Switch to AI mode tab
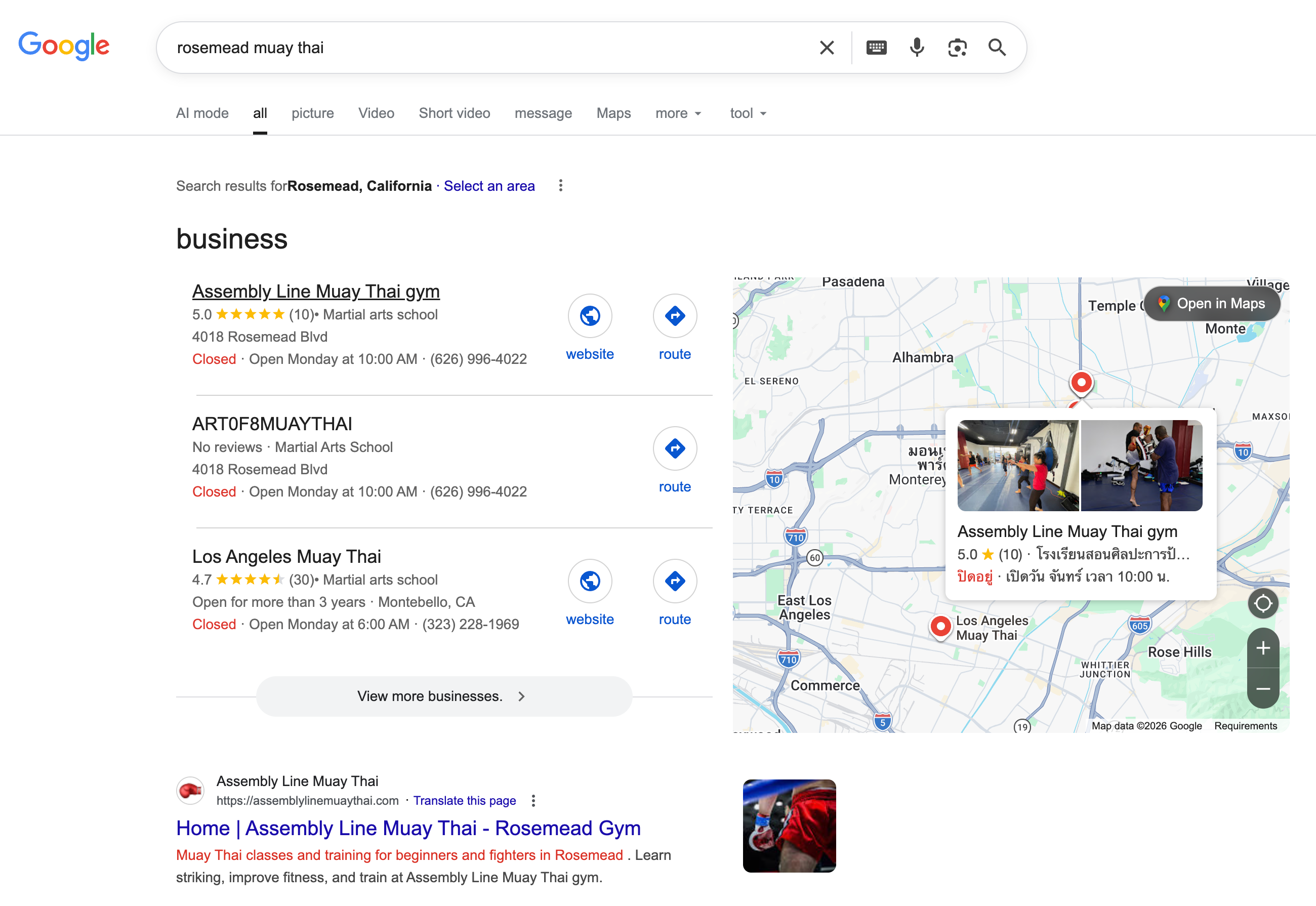Image resolution: width=1316 pixels, height=906 pixels. point(202,113)
